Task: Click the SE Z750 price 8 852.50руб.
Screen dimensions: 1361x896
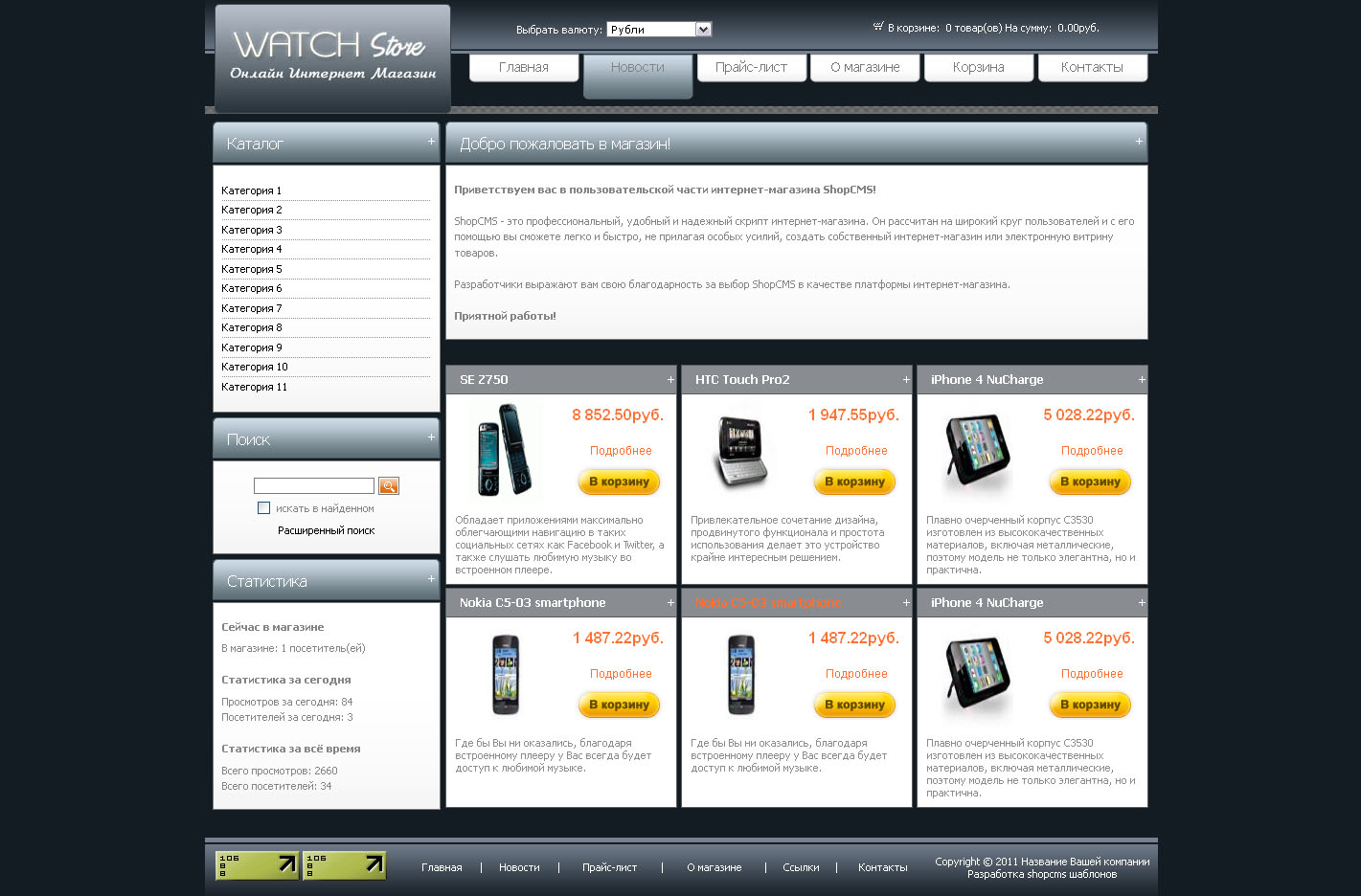Action: pos(618,414)
